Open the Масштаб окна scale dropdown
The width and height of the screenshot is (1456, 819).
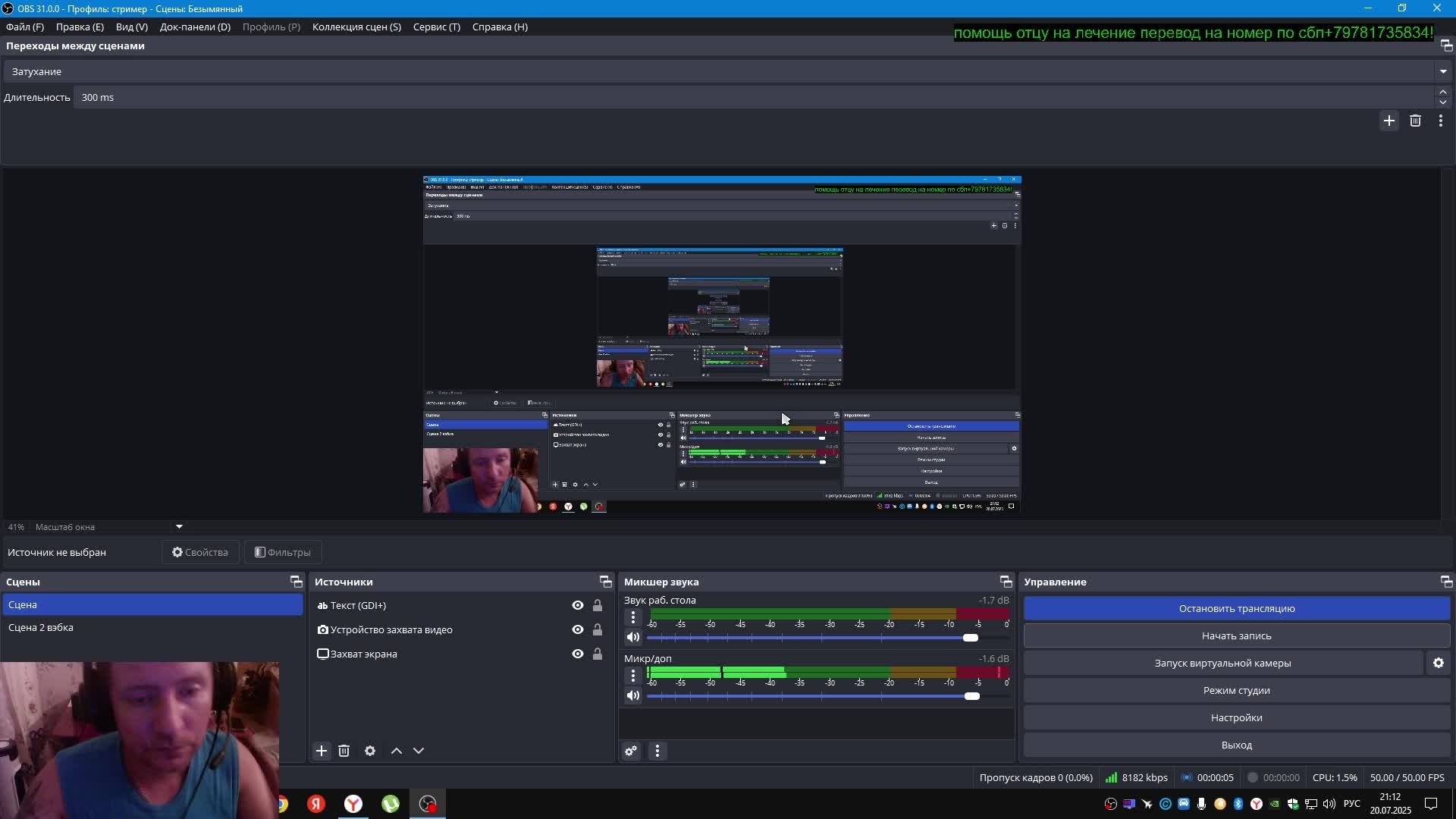pos(179,526)
